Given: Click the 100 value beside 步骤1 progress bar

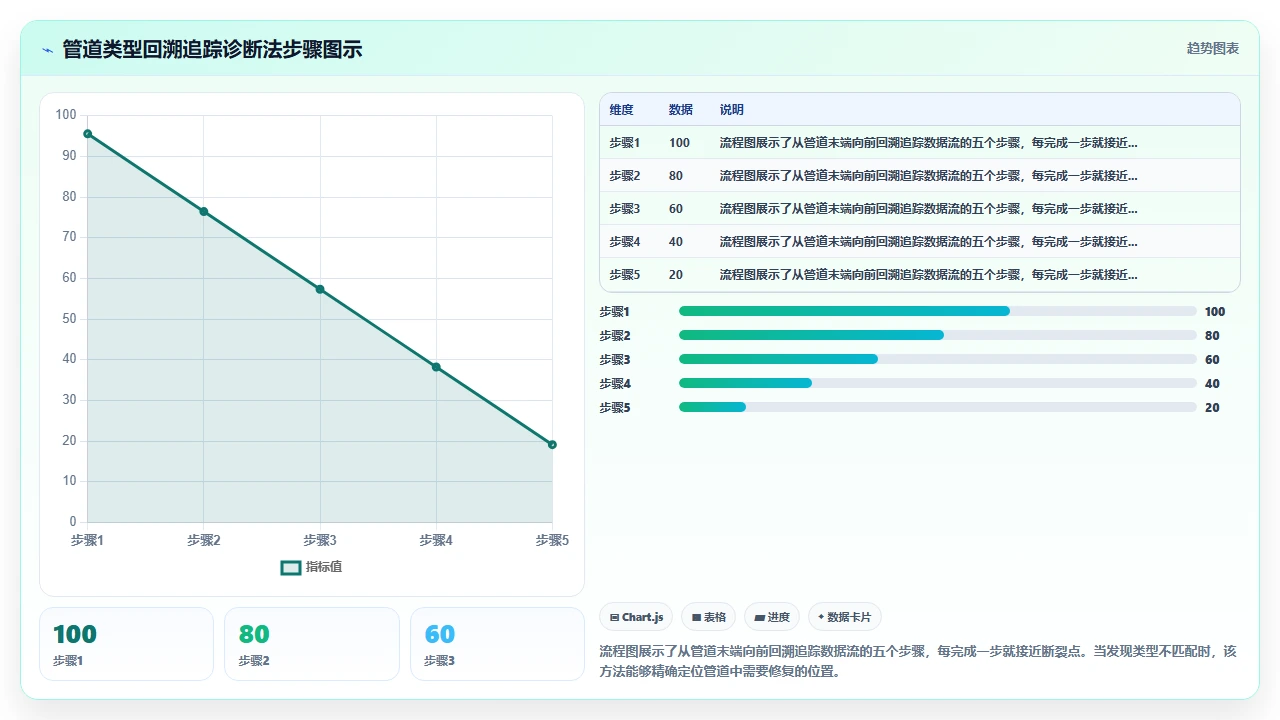Looking at the screenshot, I should point(1215,311).
